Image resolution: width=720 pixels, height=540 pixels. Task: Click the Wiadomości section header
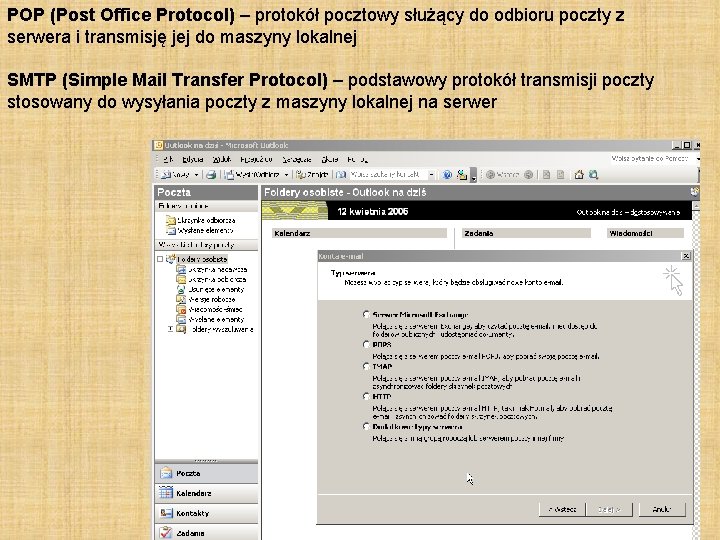(x=645, y=233)
